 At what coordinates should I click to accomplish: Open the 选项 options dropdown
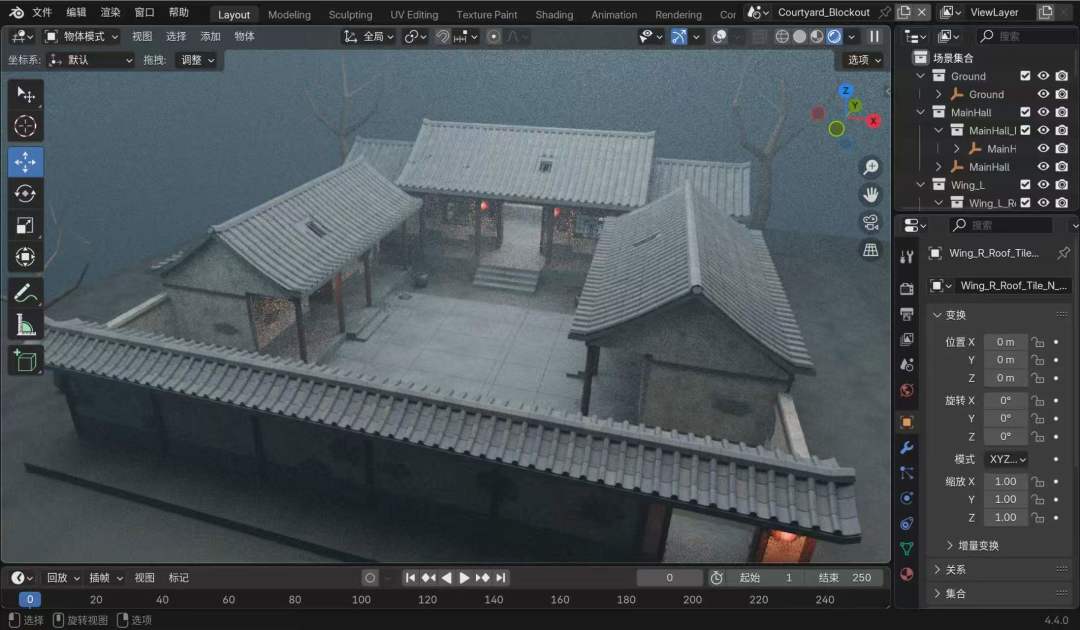tap(864, 60)
